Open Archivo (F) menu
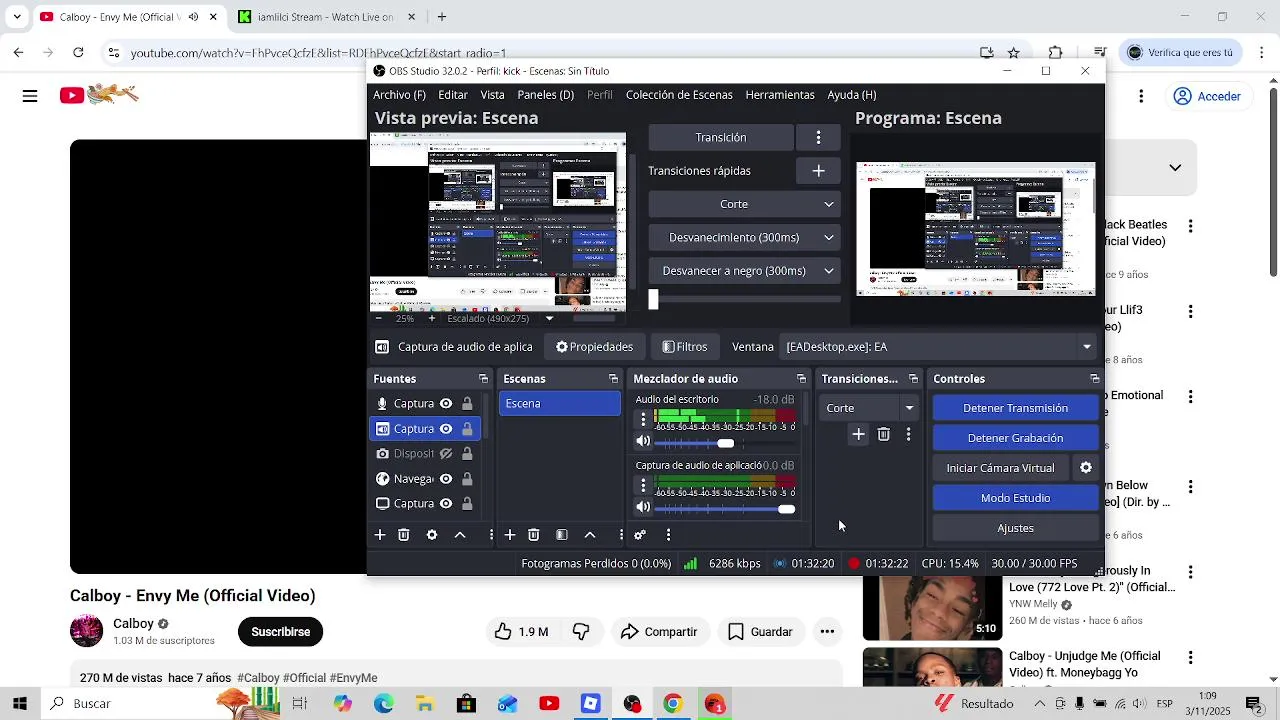 pos(399,95)
